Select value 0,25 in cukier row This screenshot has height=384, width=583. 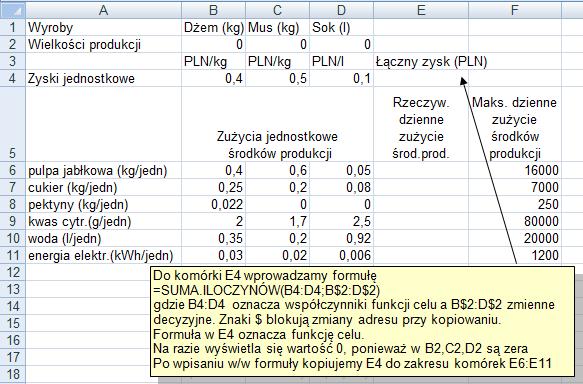(x=213, y=187)
